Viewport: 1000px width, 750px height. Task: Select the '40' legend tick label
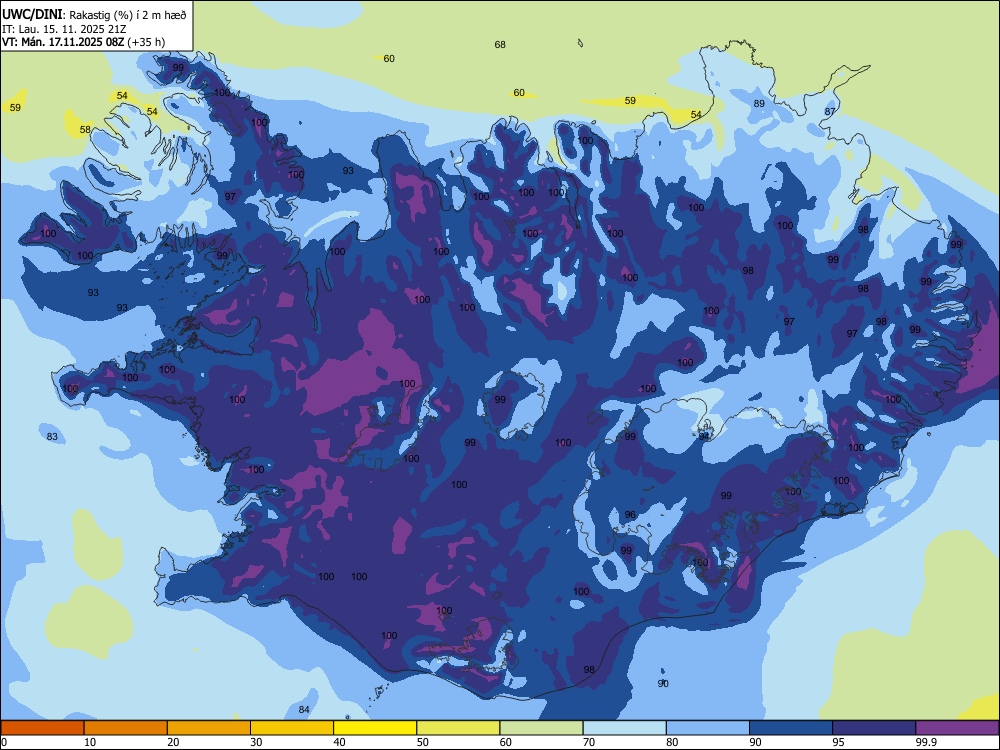tap(340, 742)
